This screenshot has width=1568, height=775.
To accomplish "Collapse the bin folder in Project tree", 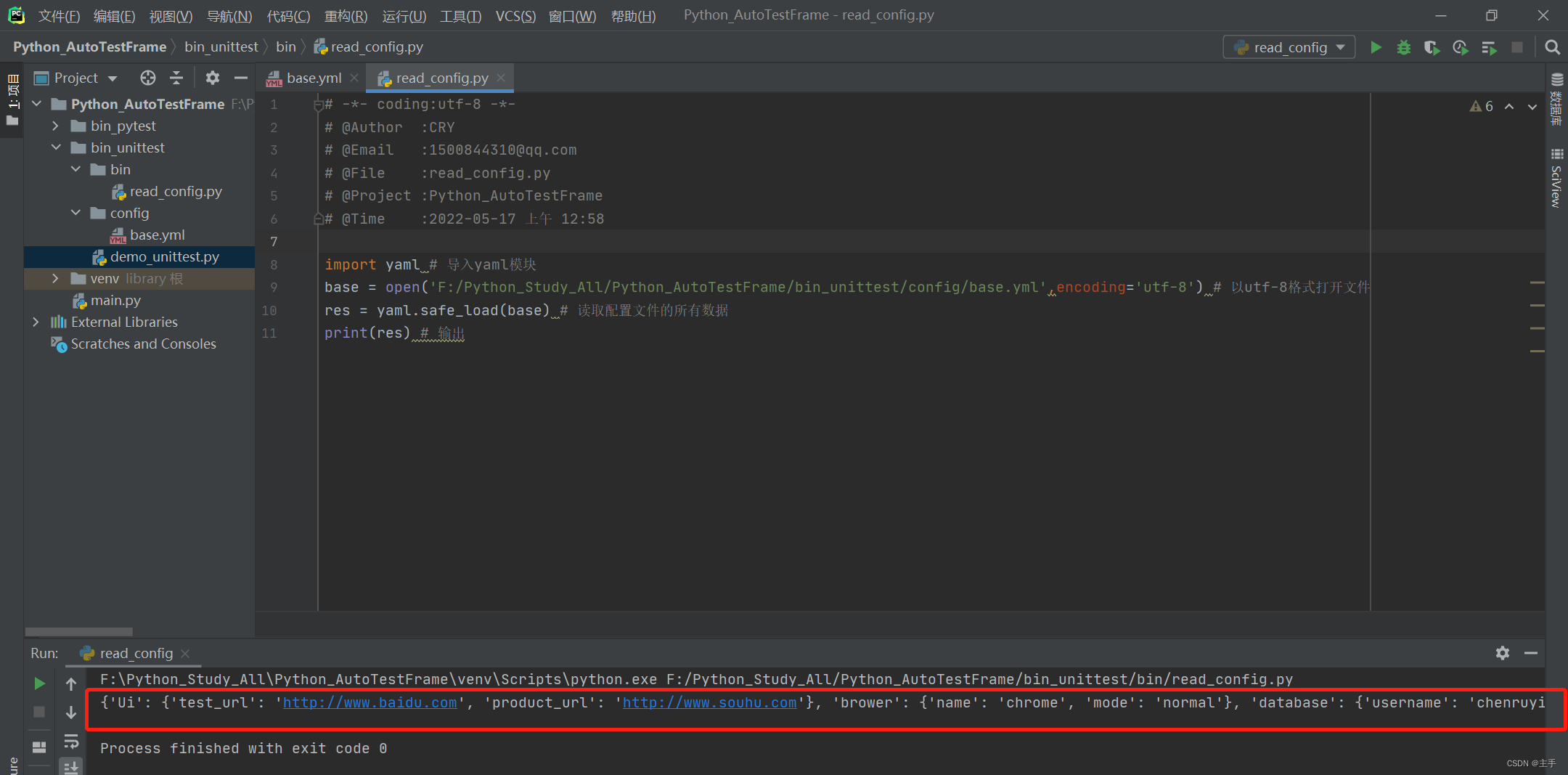I will [x=76, y=169].
